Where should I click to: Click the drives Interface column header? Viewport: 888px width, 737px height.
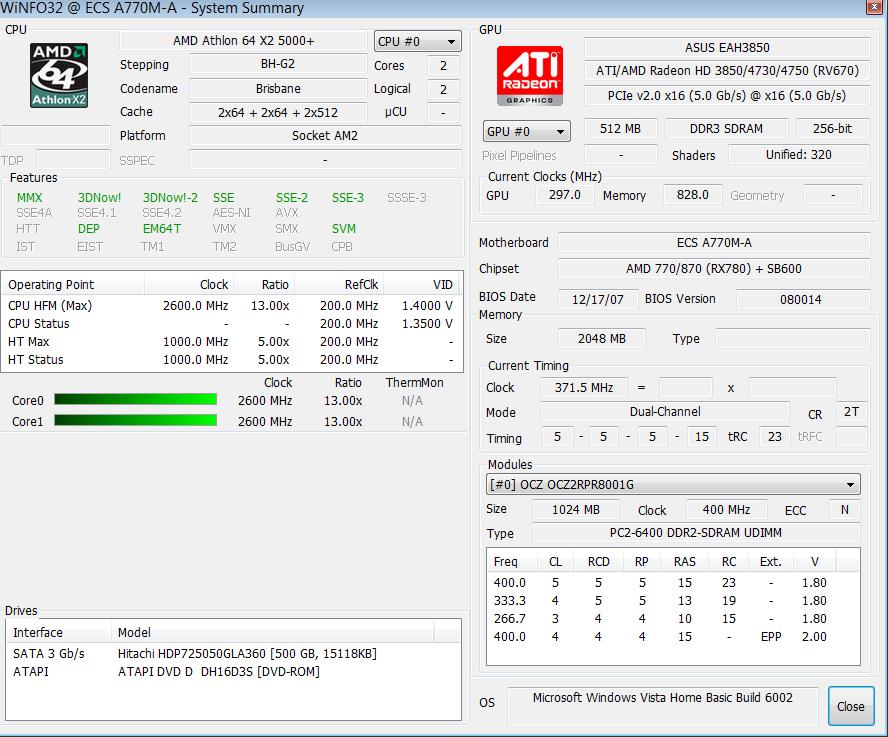point(59,632)
